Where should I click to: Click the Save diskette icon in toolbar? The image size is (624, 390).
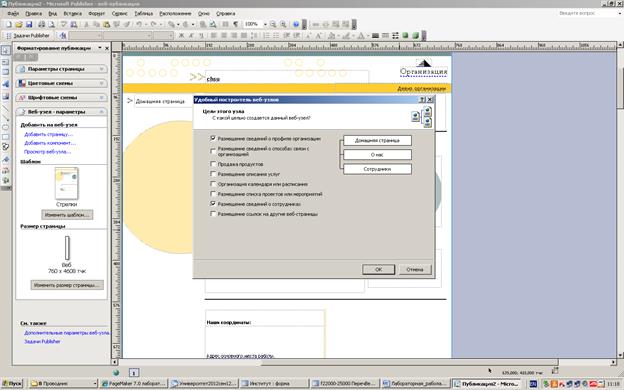click(29, 24)
